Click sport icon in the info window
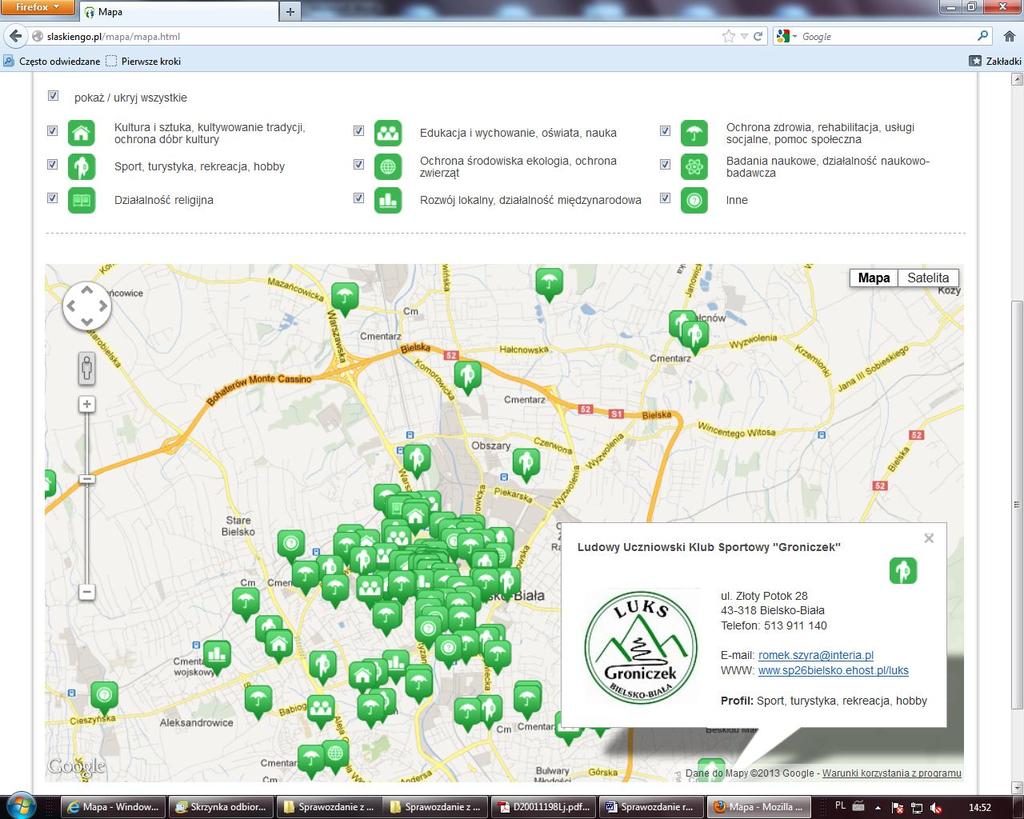The image size is (1024, 819). [x=903, y=570]
